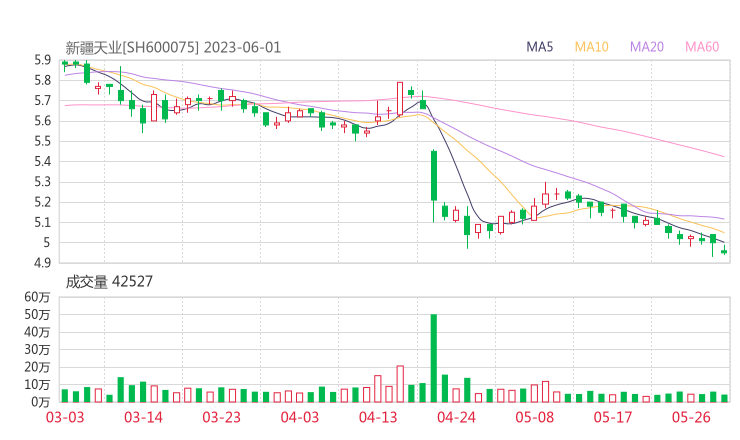Click the 5.9 price axis label
Screen dimensions: 740x440
pyautogui.click(x=42, y=60)
